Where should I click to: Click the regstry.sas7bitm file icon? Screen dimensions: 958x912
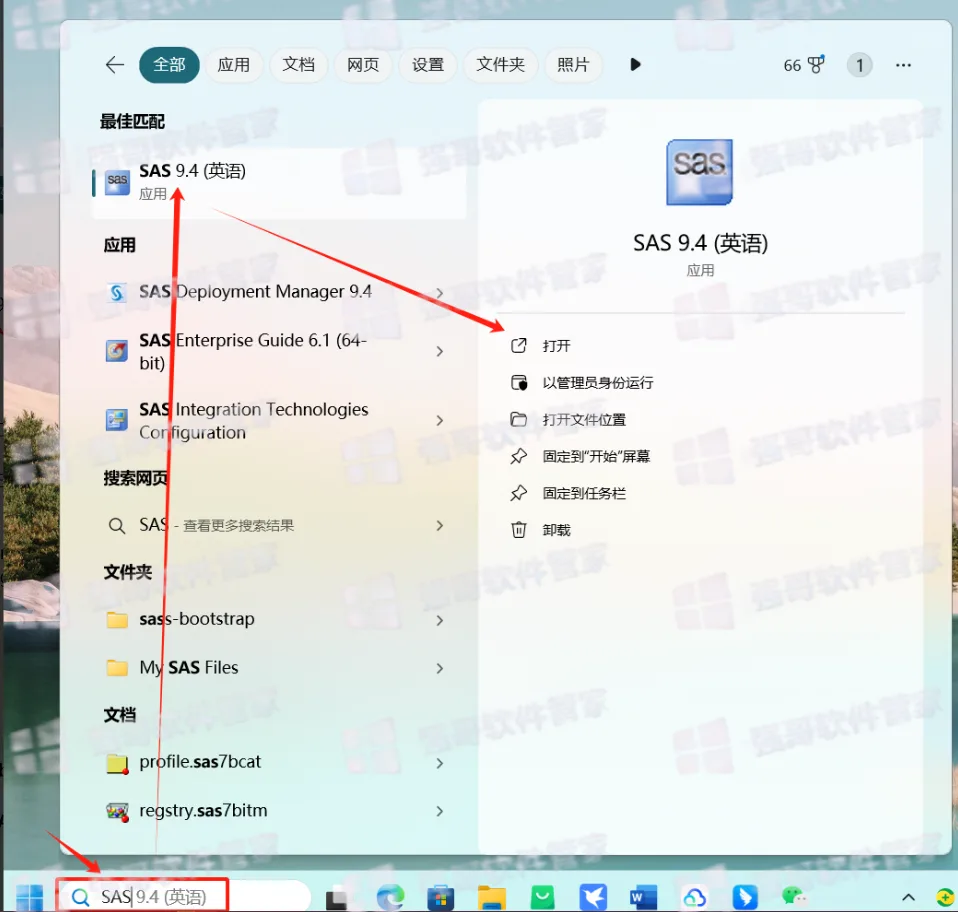coord(117,812)
